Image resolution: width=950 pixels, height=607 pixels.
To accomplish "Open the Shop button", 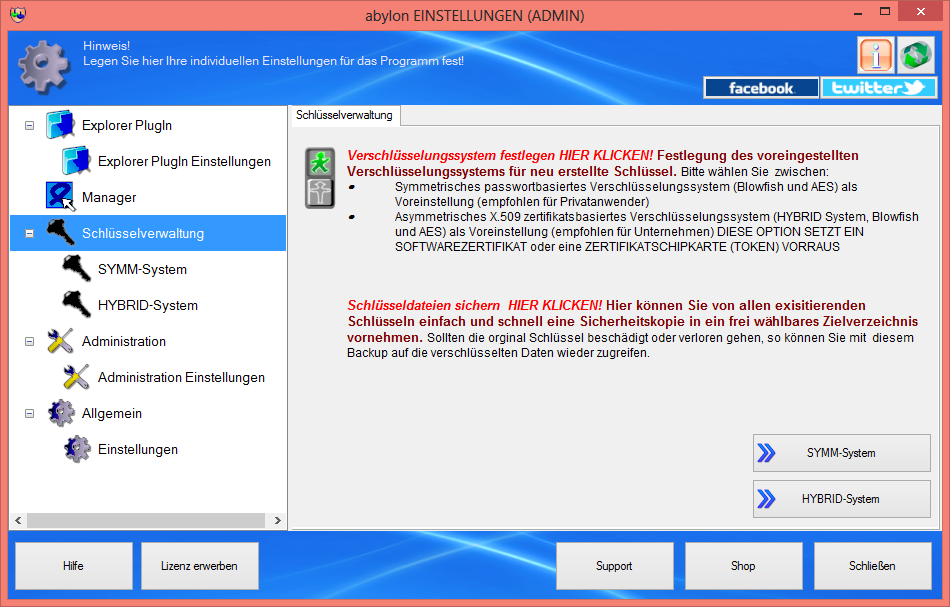I will (x=743, y=566).
